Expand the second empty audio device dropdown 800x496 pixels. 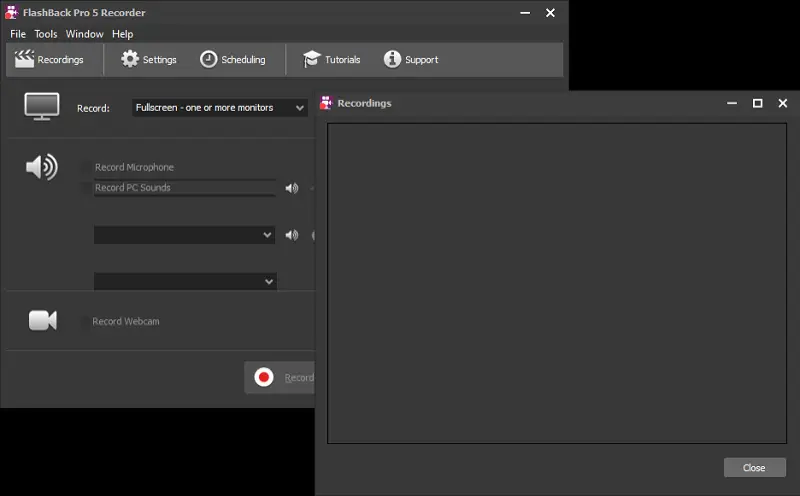(x=185, y=281)
